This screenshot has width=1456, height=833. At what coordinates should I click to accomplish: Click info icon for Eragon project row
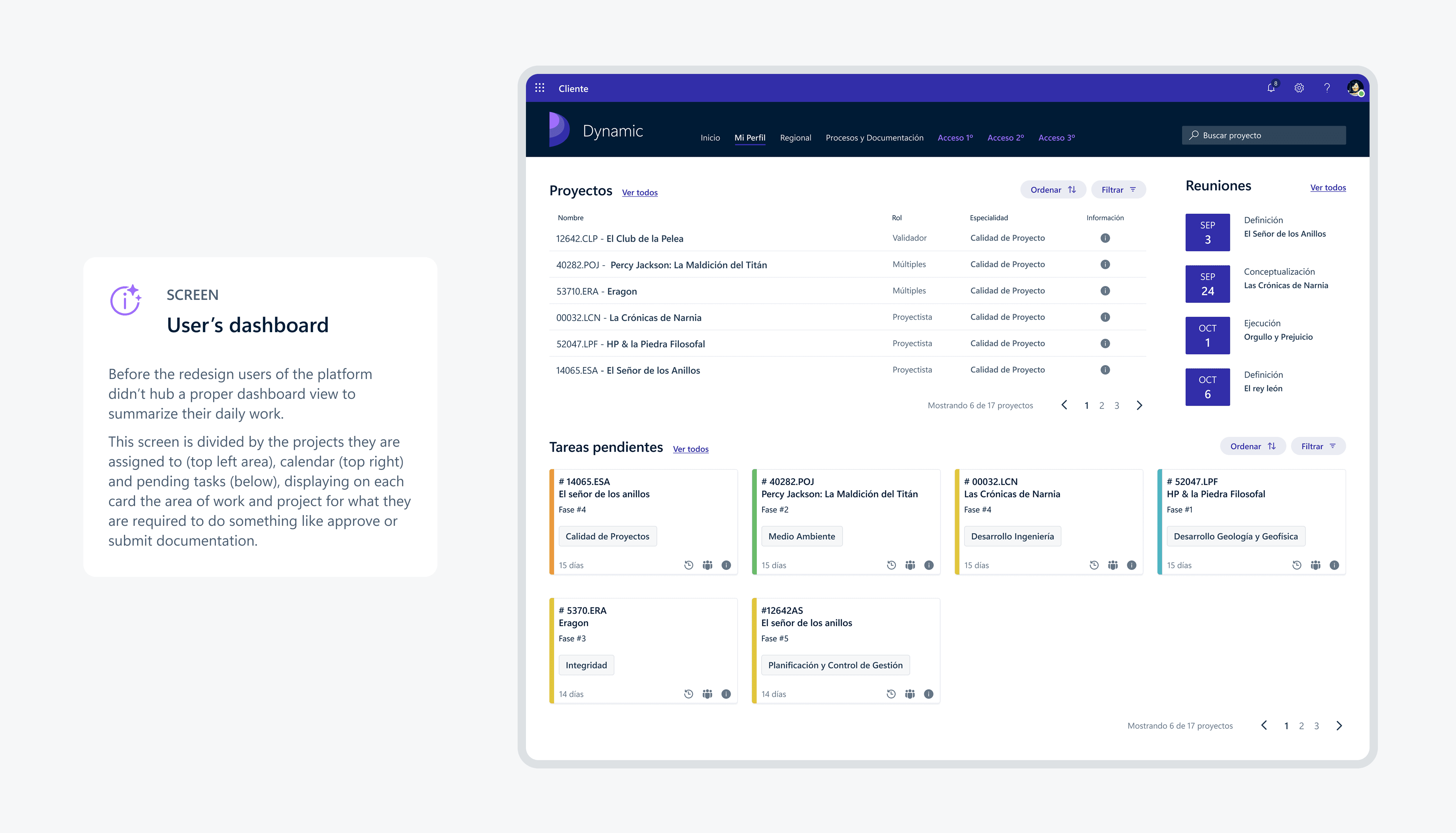(x=1105, y=291)
